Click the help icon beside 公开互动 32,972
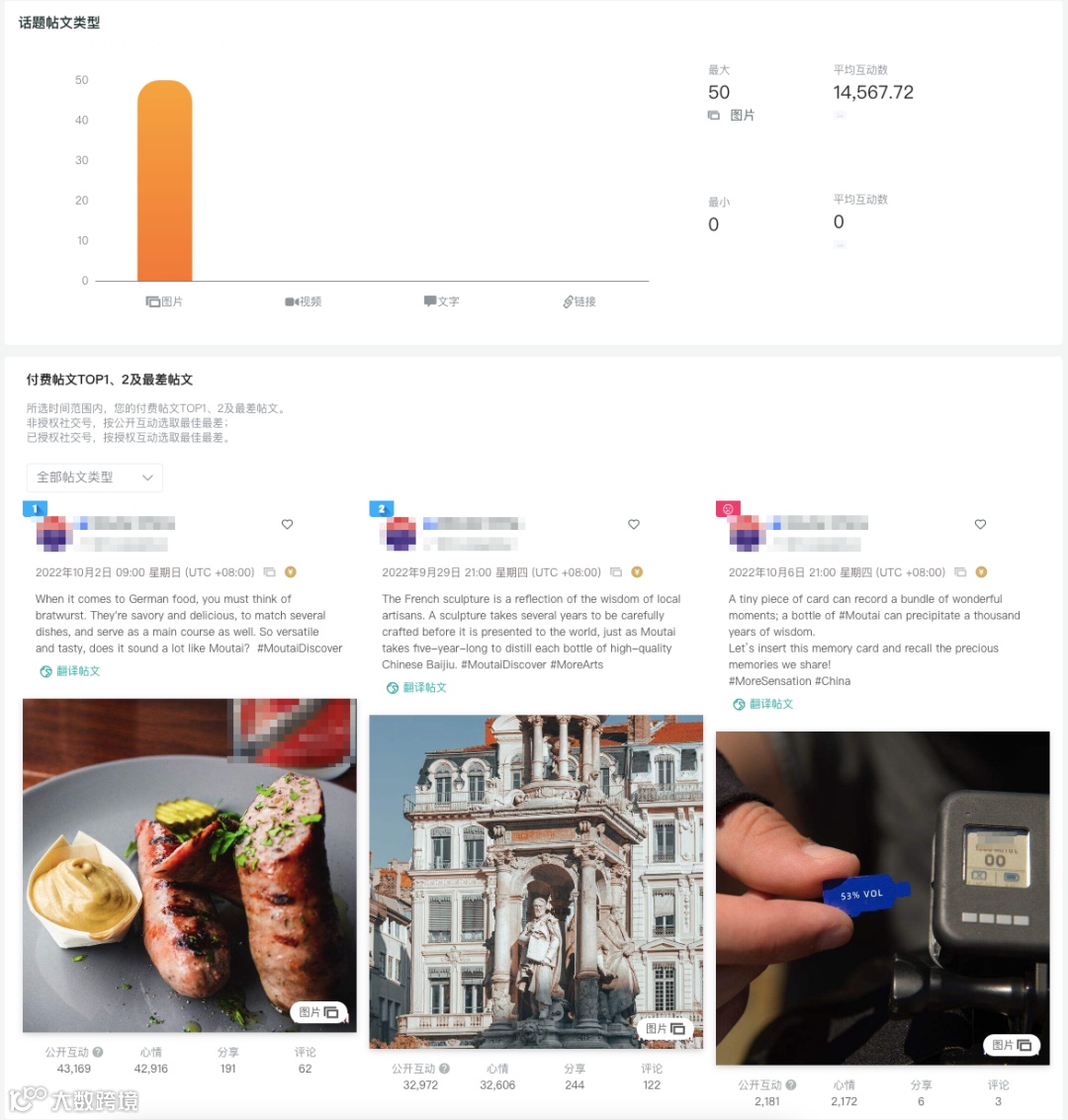The width and height of the screenshot is (1068, 1120). [444, 1069]
